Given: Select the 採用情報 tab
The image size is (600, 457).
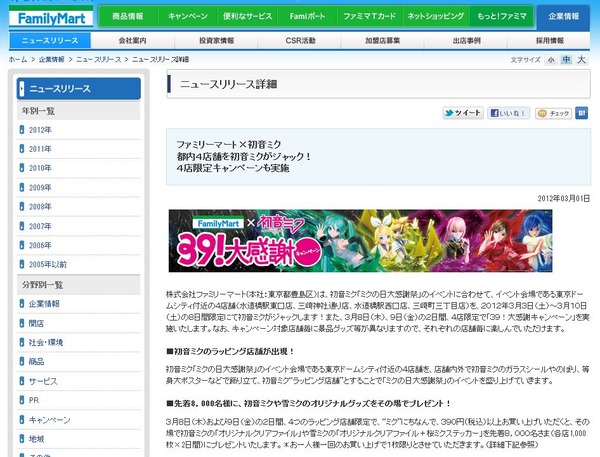Looking at the screenshot, I should click(549, 41).
